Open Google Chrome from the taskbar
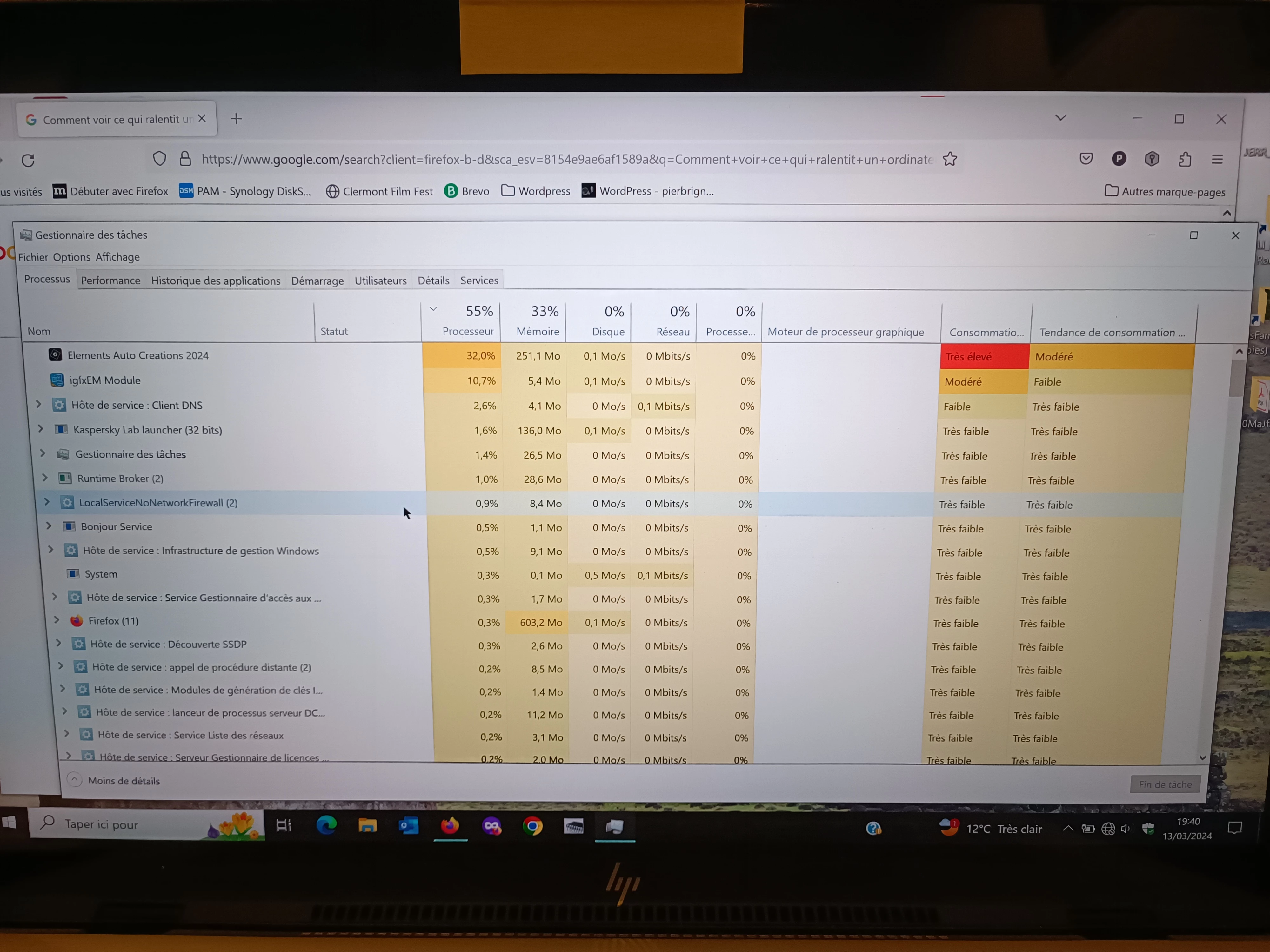The height and width of the screenshot is (952, 1270). pos(532,826)
